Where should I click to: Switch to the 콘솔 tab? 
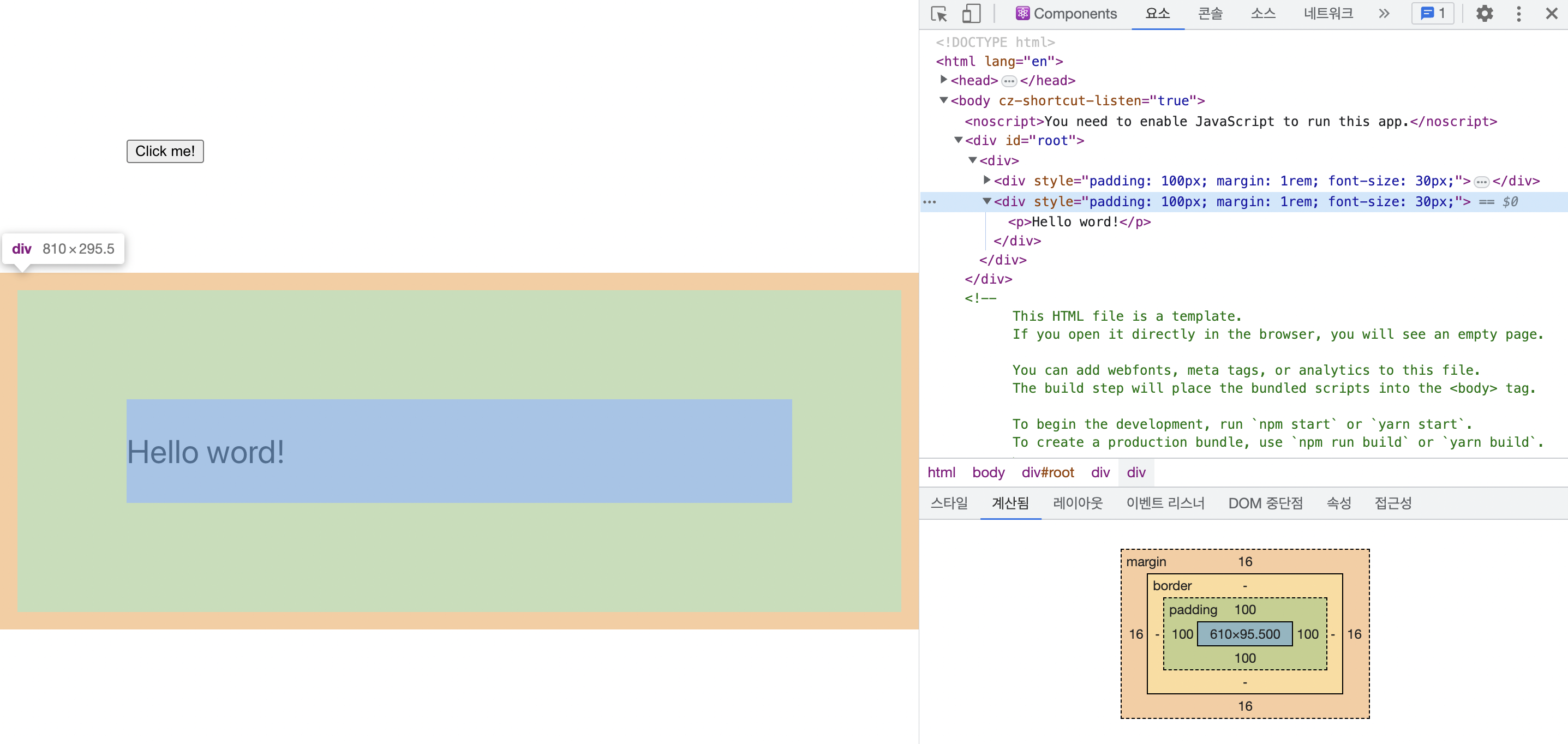click(1210, 14)
